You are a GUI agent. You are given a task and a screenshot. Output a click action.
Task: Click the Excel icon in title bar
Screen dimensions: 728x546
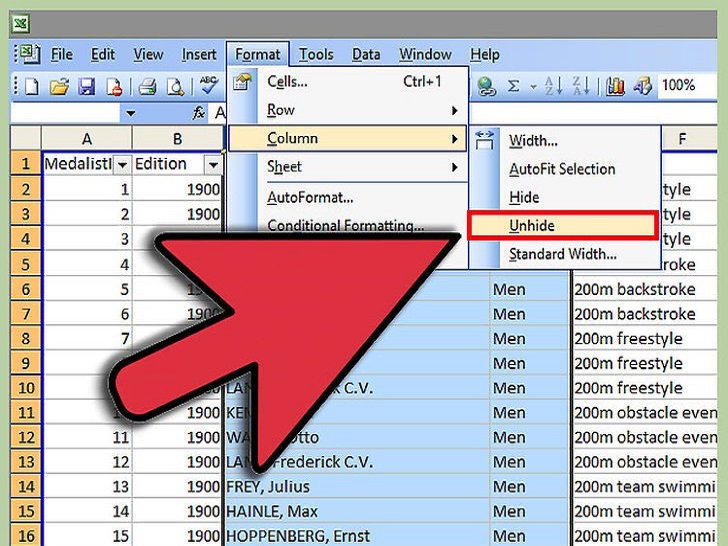pyautogui.click(x=21, y=24)
